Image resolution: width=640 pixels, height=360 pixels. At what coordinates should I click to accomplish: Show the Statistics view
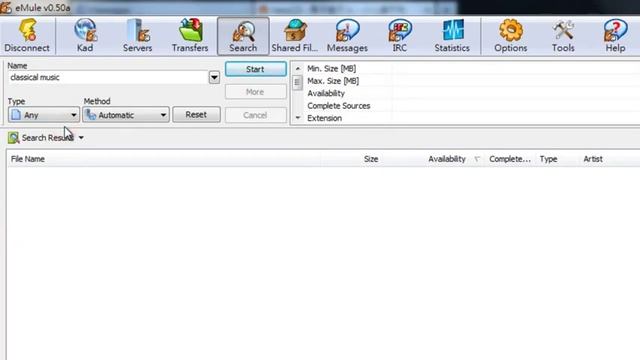pos(452,36)
